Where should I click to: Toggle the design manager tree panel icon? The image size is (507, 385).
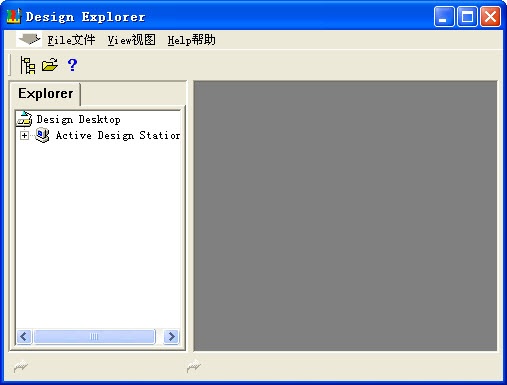coord(28,65)
